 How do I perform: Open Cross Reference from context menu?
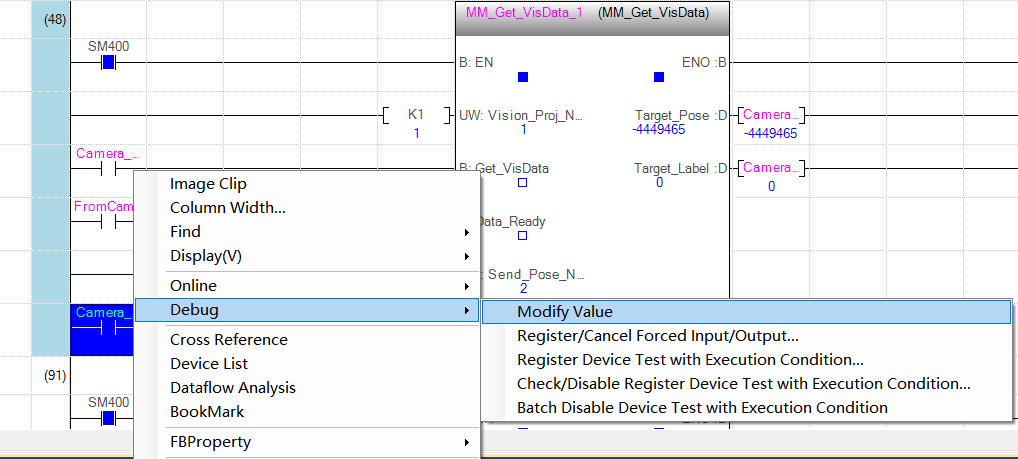click(229, 340)
